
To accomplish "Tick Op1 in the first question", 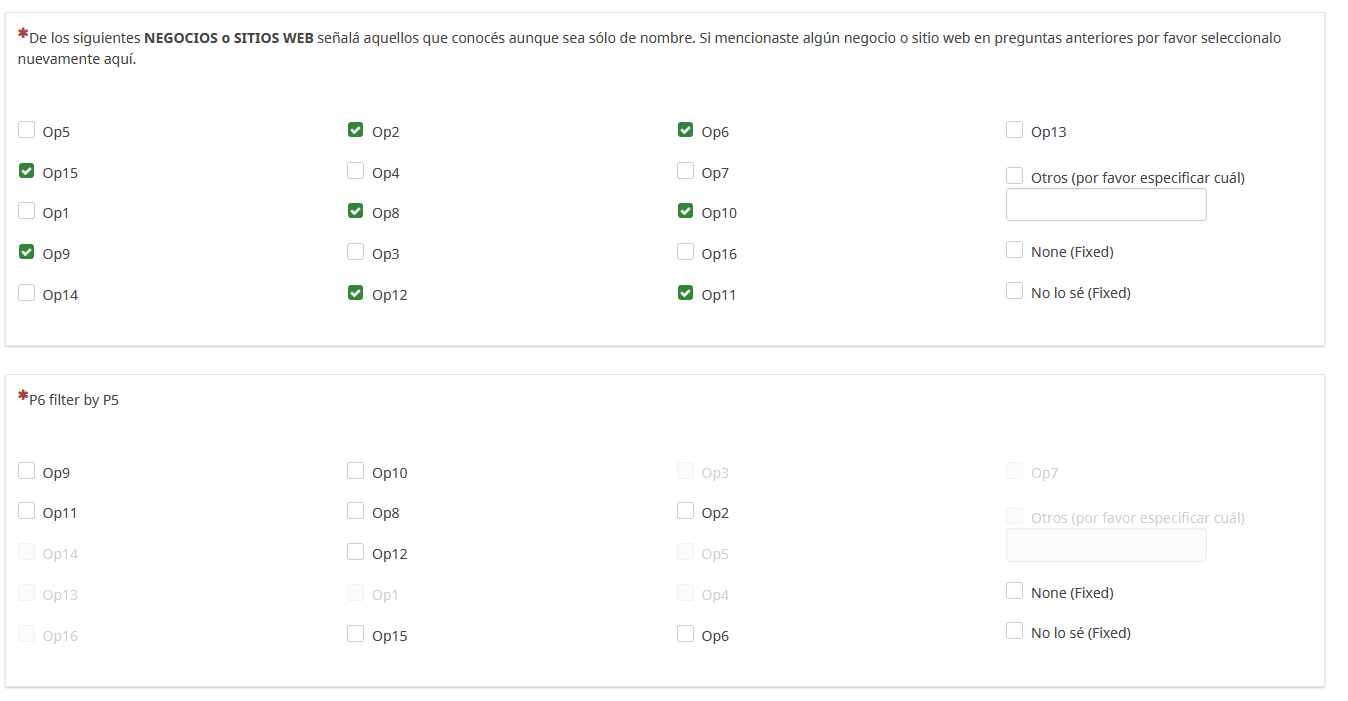I will point(27,211).
